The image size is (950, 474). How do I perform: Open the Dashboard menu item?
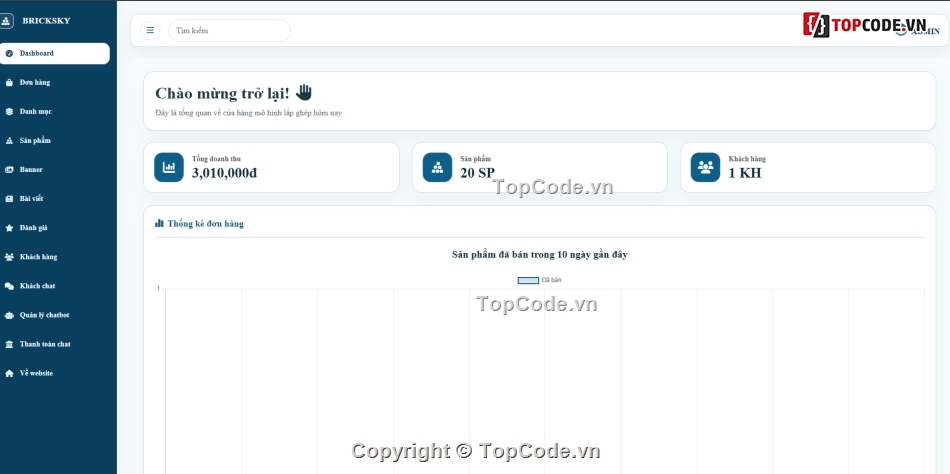(55, 53)
